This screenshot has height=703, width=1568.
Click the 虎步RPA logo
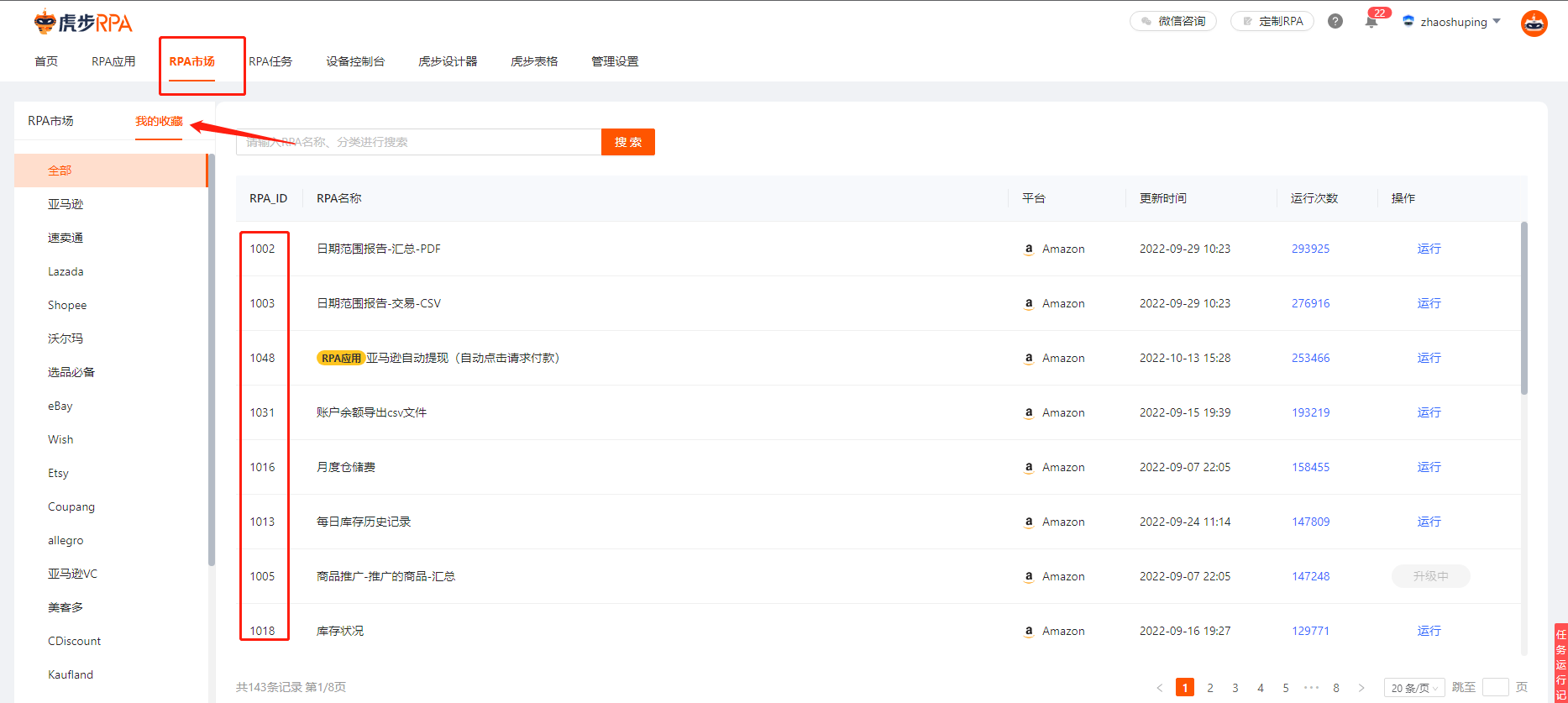(83, 23)
